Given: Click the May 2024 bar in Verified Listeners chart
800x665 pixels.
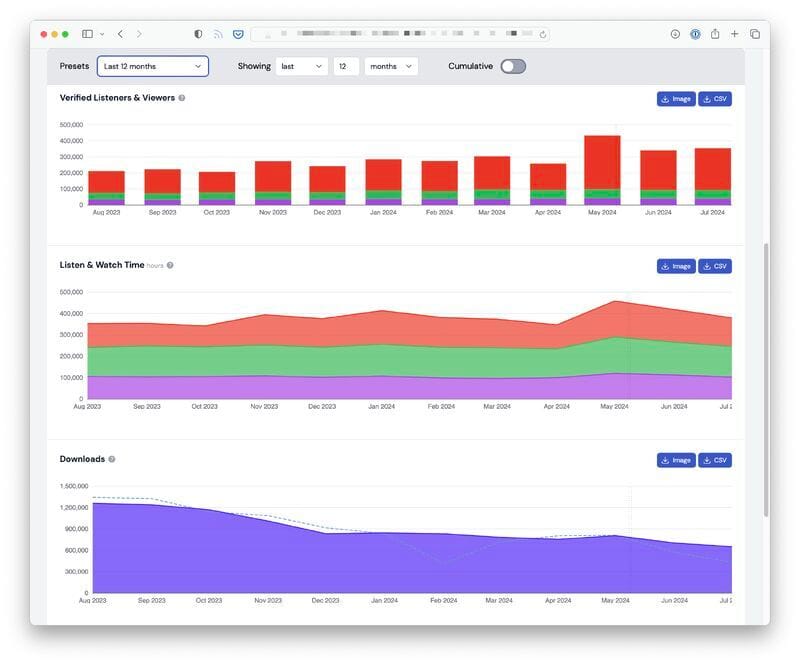Looking at the screenshot, I should [x=602, y=170].
